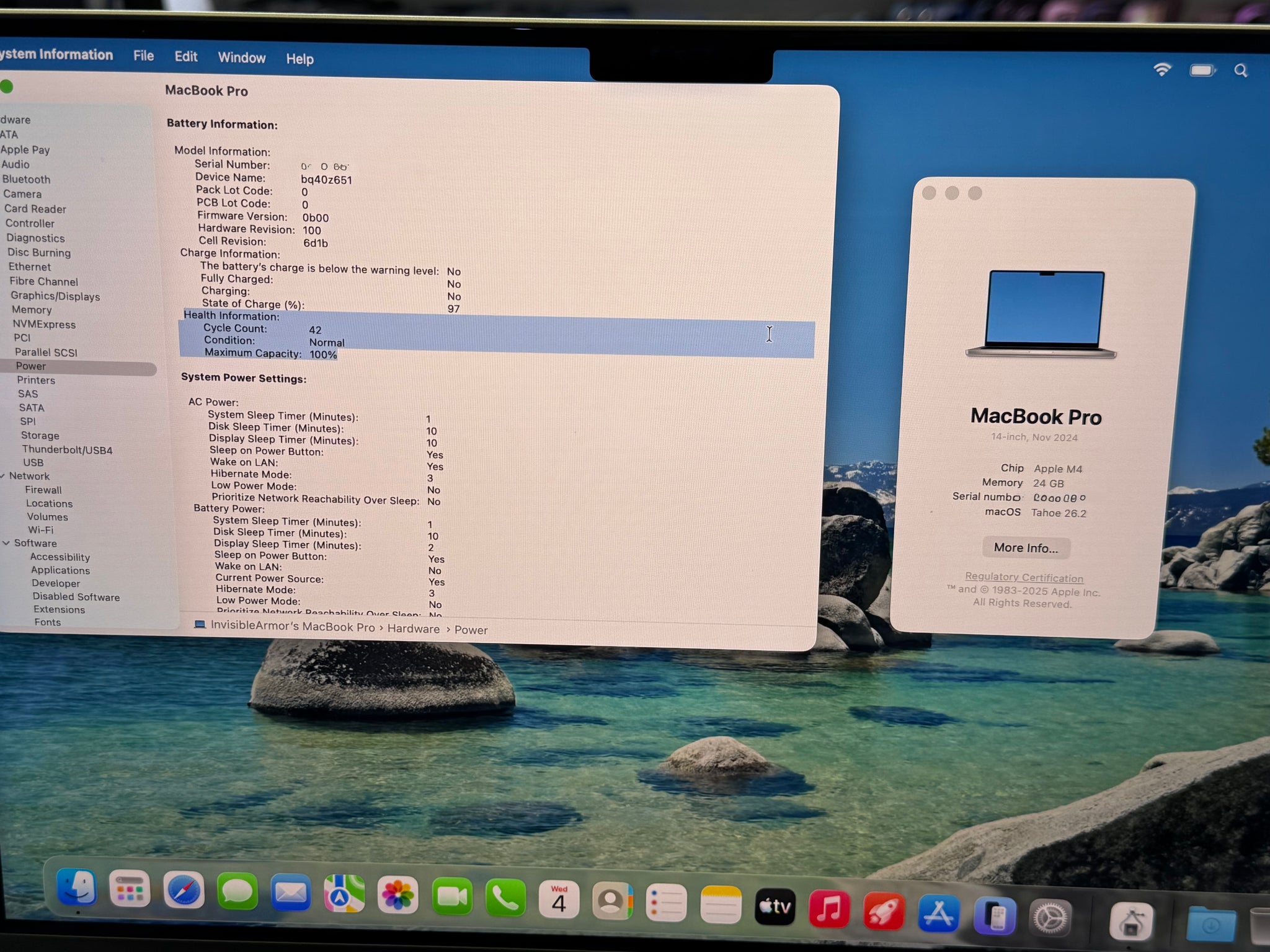Open Wi-Fi status menu icon
The height and width of the screenshot is (952, 1270).
(x=1161, y=69)
